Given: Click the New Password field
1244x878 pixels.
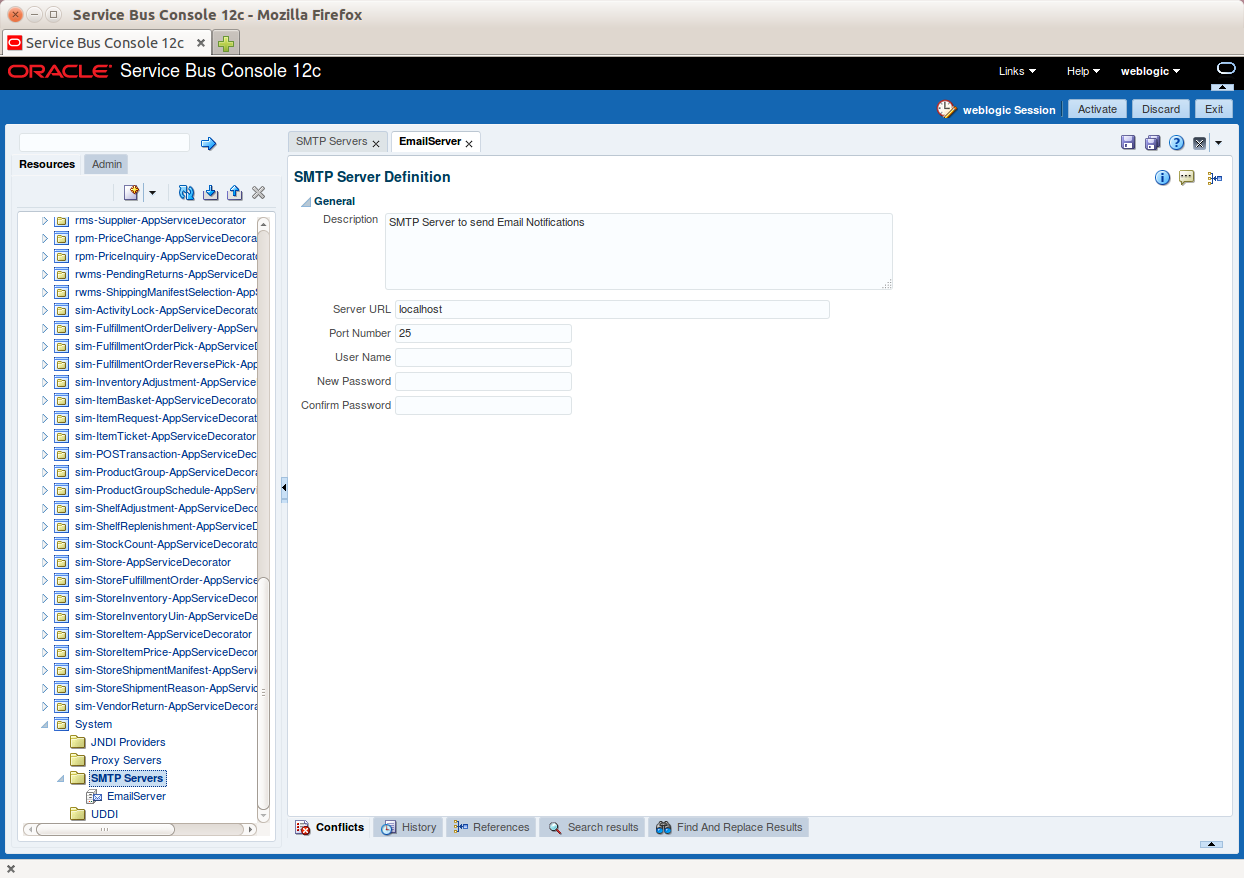Looking at the screenshot, I should point(483,381).
